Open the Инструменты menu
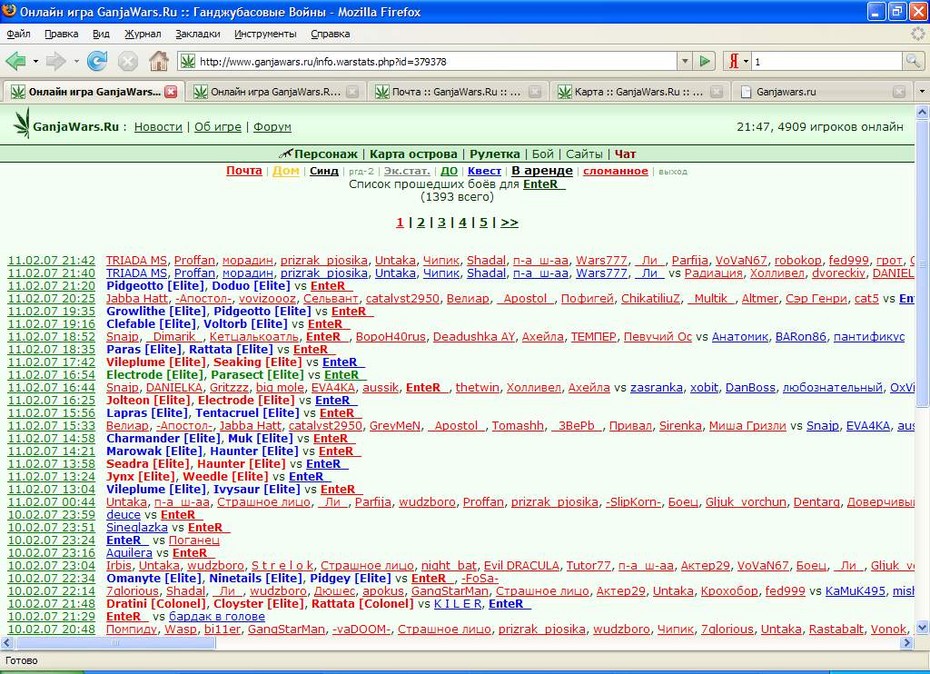The image size is (930, 674). coord(265,34)
